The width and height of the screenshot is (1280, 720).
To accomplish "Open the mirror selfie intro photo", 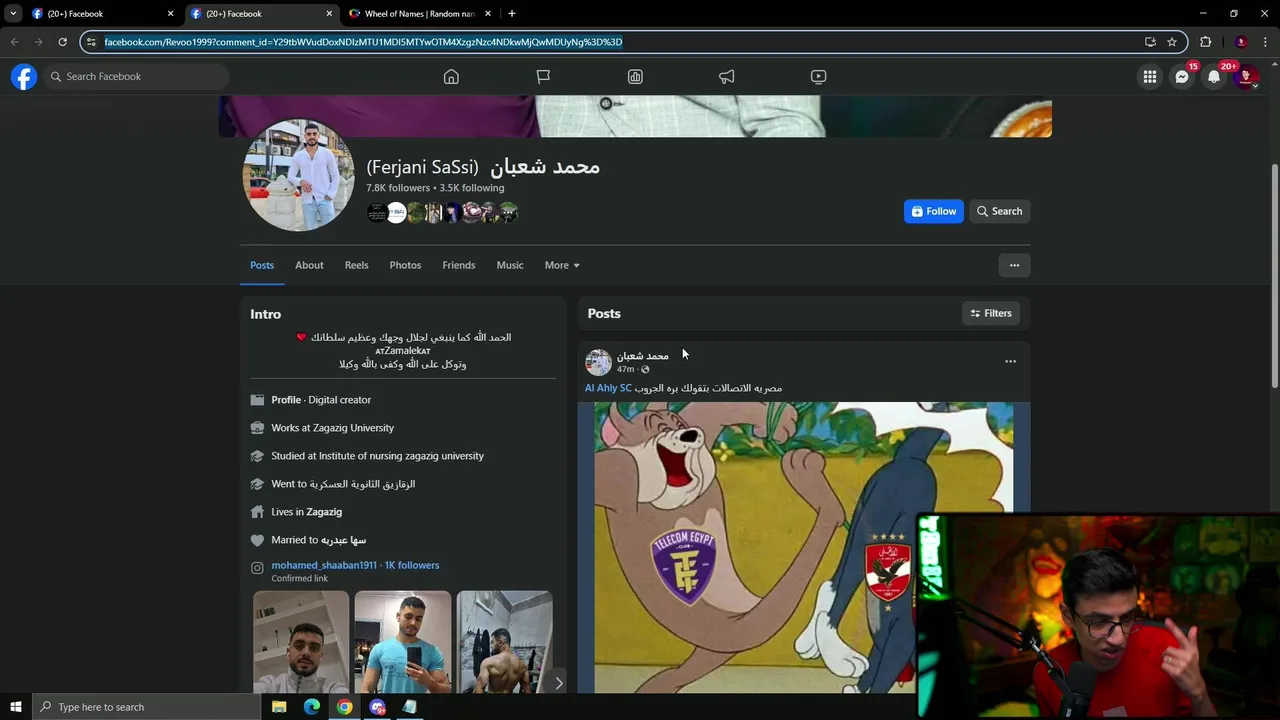I will point(403,642).
